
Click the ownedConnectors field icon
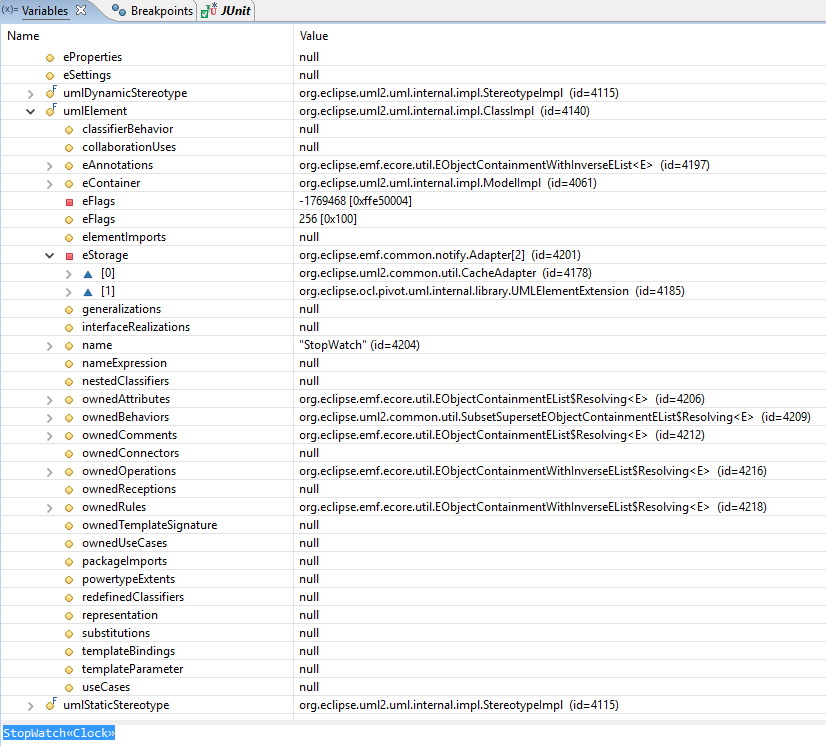click(x=69, y=454)
